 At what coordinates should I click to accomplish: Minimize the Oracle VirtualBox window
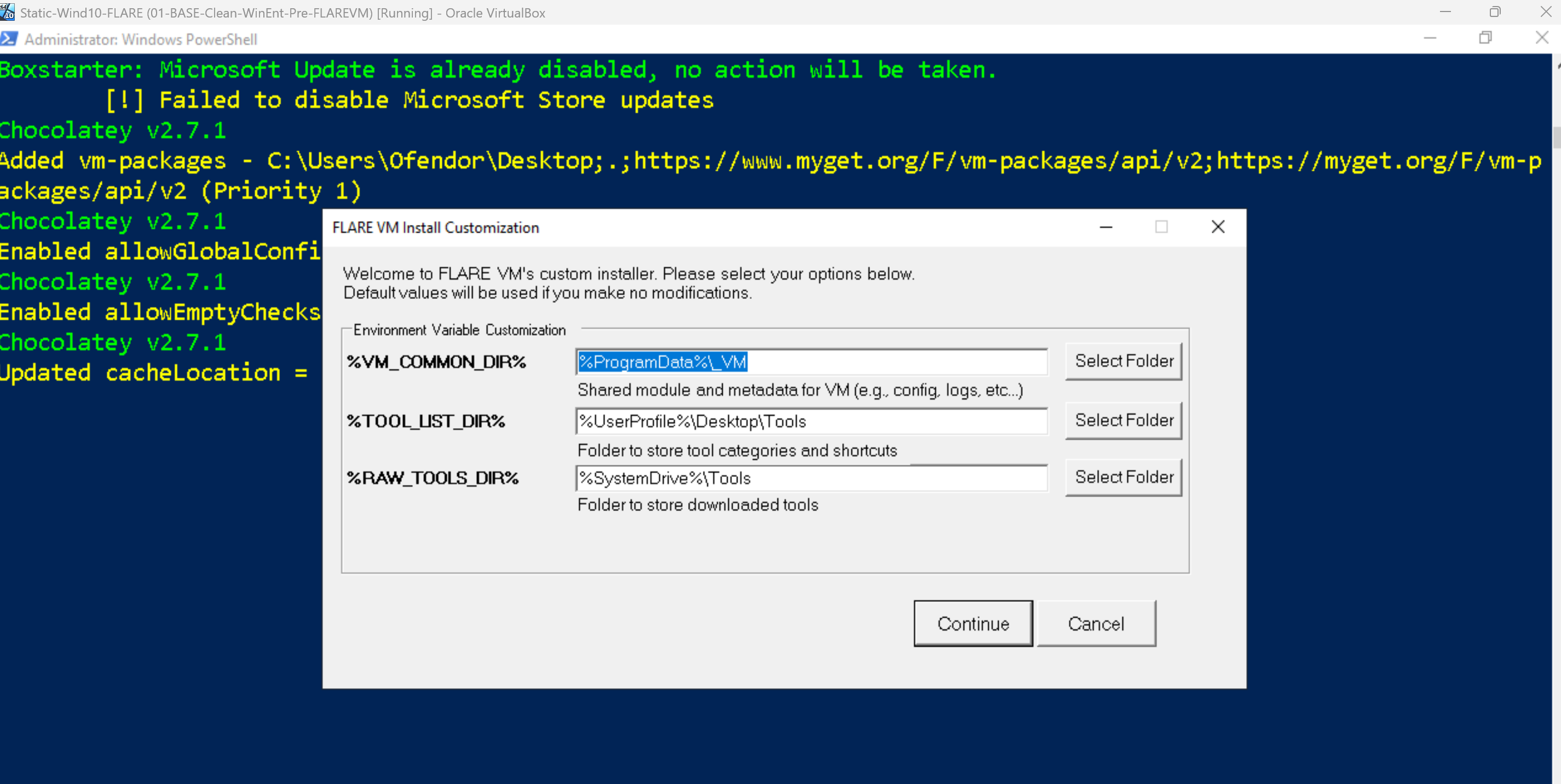point(1445,12)
